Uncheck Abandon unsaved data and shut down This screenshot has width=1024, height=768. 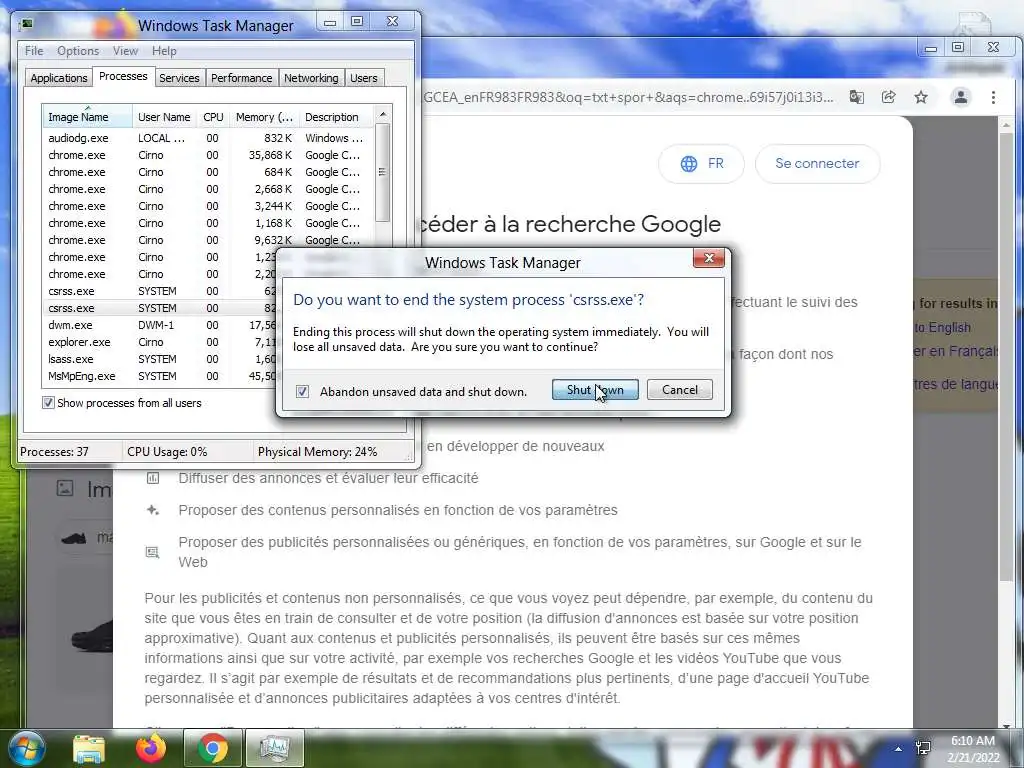tap(302, 391)
